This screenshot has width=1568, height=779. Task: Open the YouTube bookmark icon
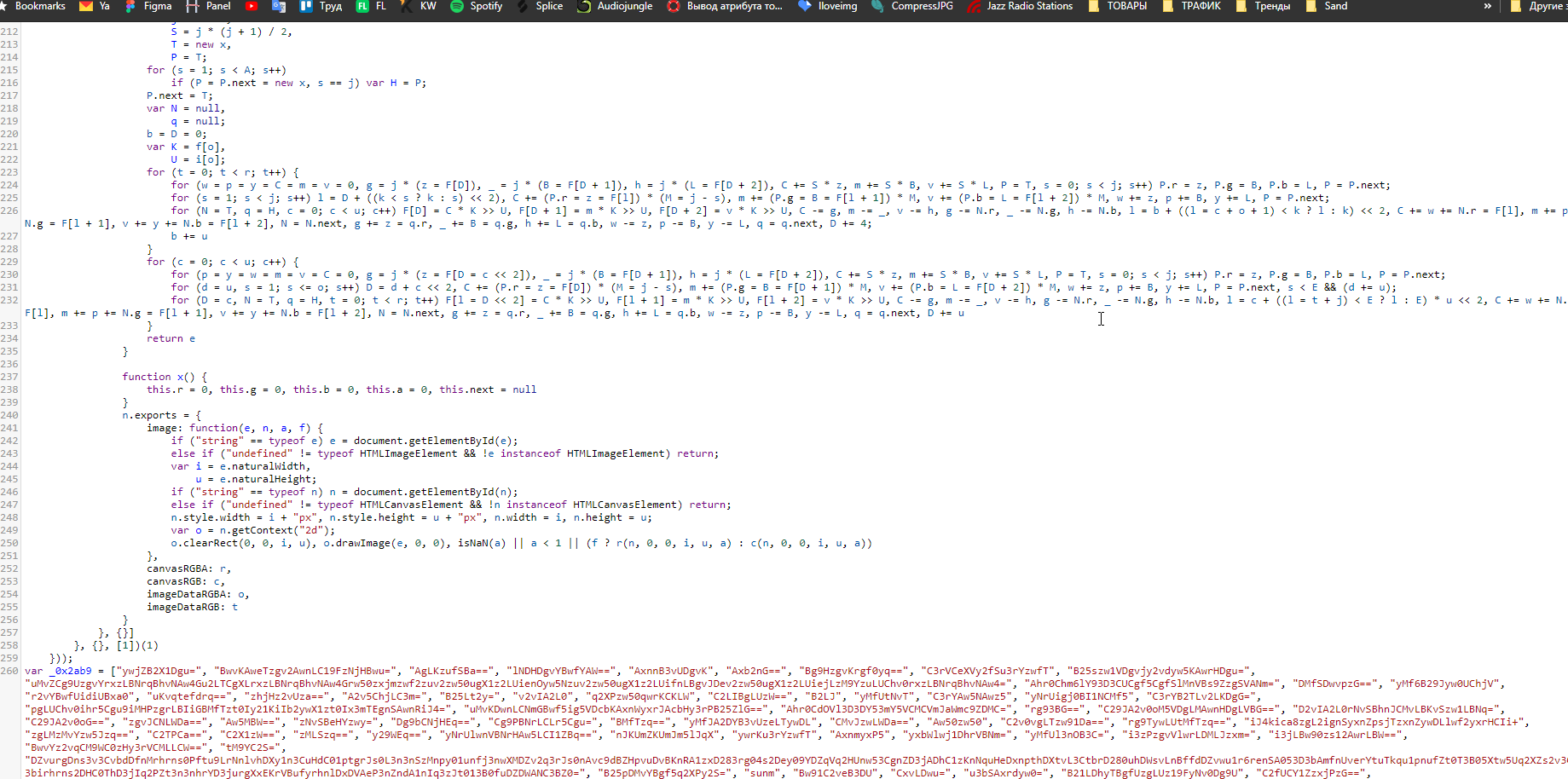252,6
